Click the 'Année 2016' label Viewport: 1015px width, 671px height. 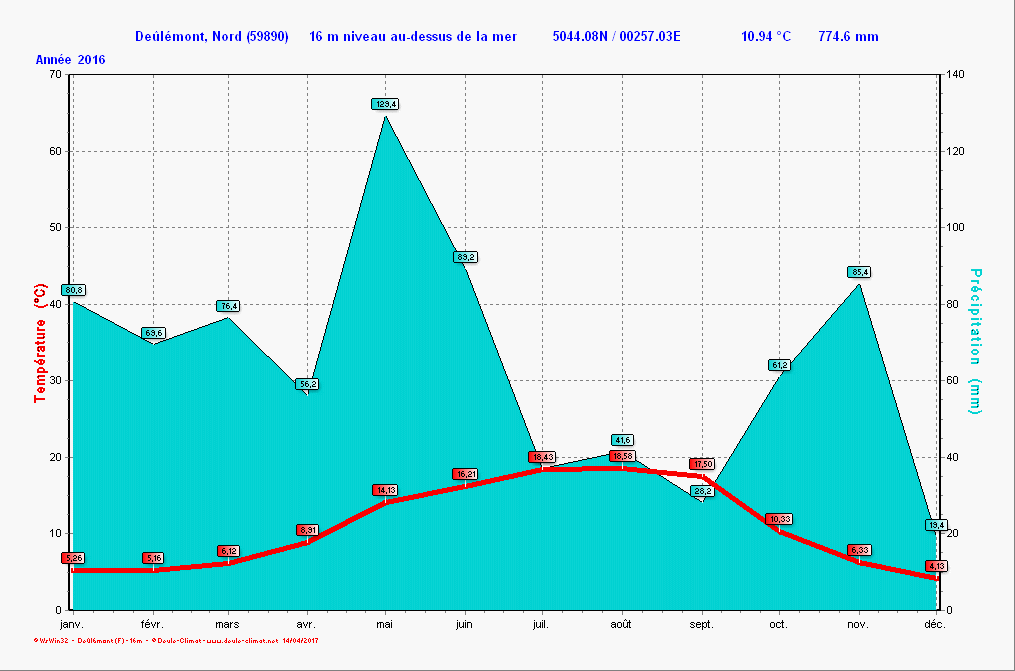pyautogui.click(x=71, y=60)
